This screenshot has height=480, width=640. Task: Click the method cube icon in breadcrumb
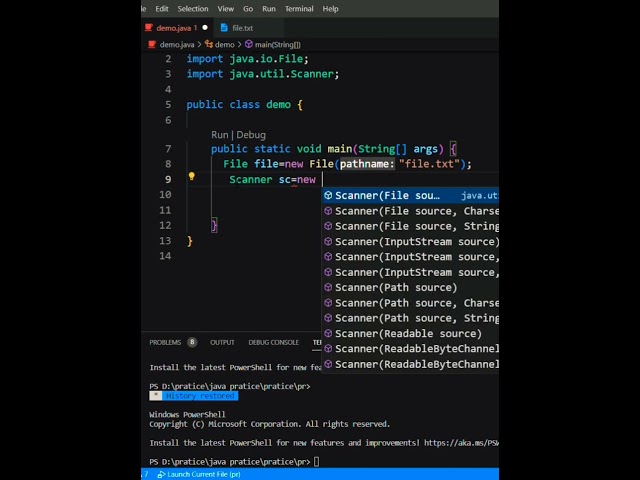pos(249,44)
